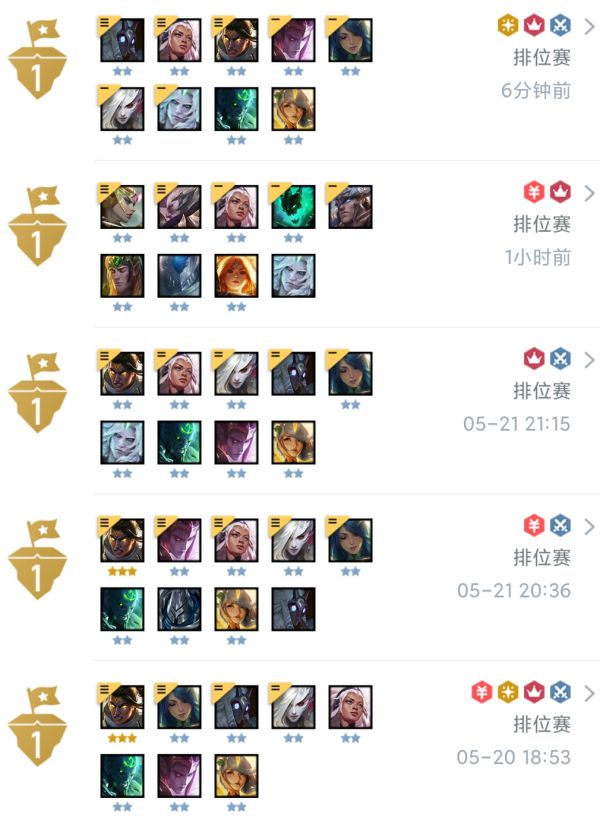600x820 pixels.
Task: Click first-place flag badge of the 05-20 18:53 match
Action: click(x=38, y=726)
